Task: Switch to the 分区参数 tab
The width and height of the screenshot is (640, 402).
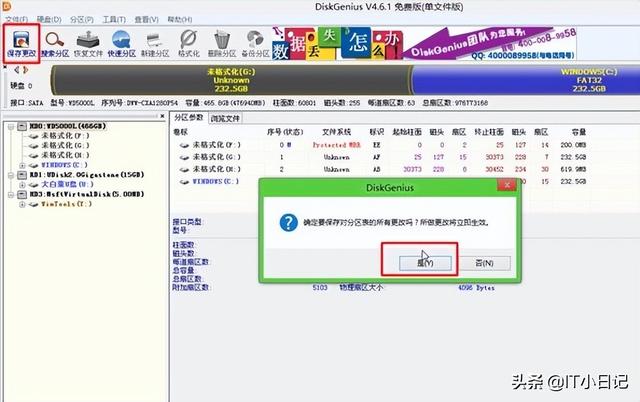Action: point(189,118)
